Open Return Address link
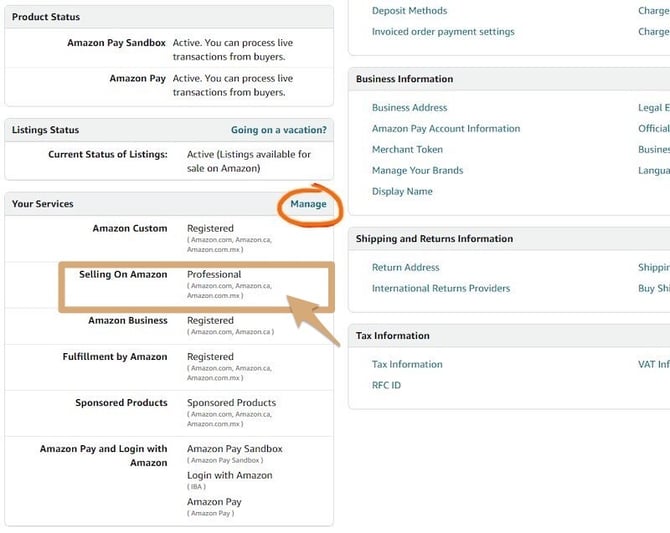Image resolution: width=670 pixels, height=533 pixels. click(406, 268)
